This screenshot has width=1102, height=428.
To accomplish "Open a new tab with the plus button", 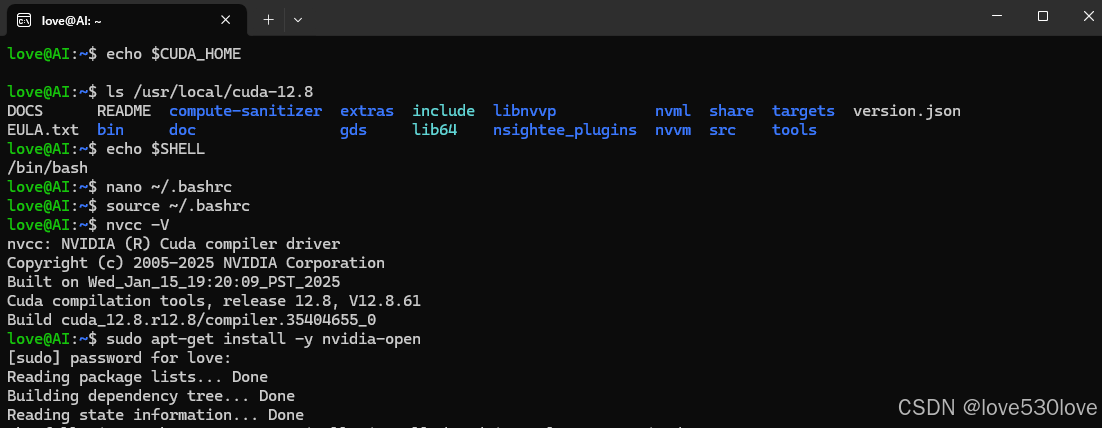I will click(x=268, y=20).
